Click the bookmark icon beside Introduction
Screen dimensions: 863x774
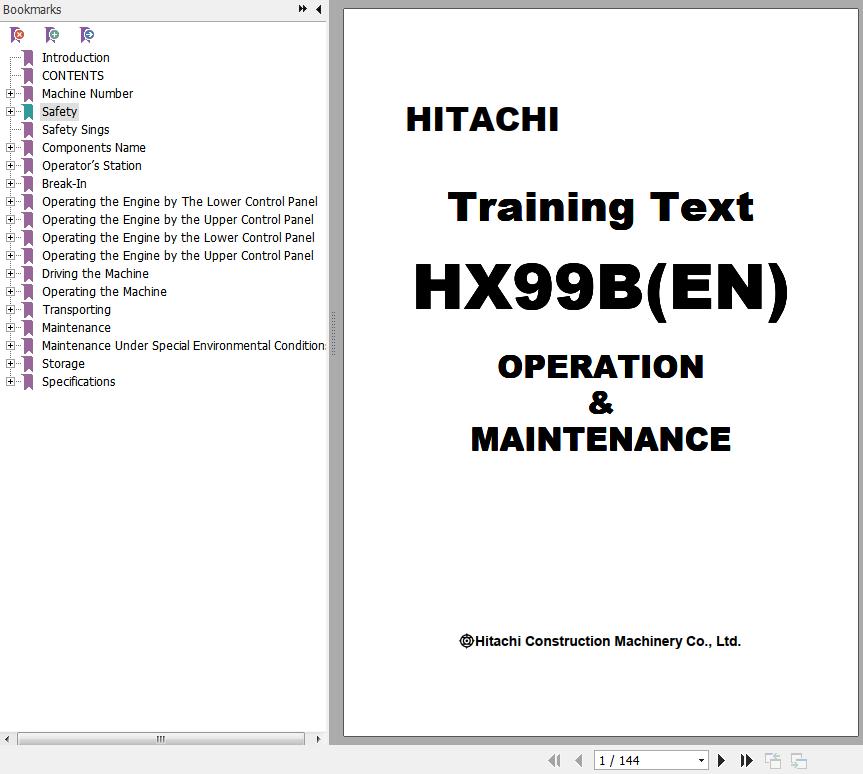pos(28,58)
